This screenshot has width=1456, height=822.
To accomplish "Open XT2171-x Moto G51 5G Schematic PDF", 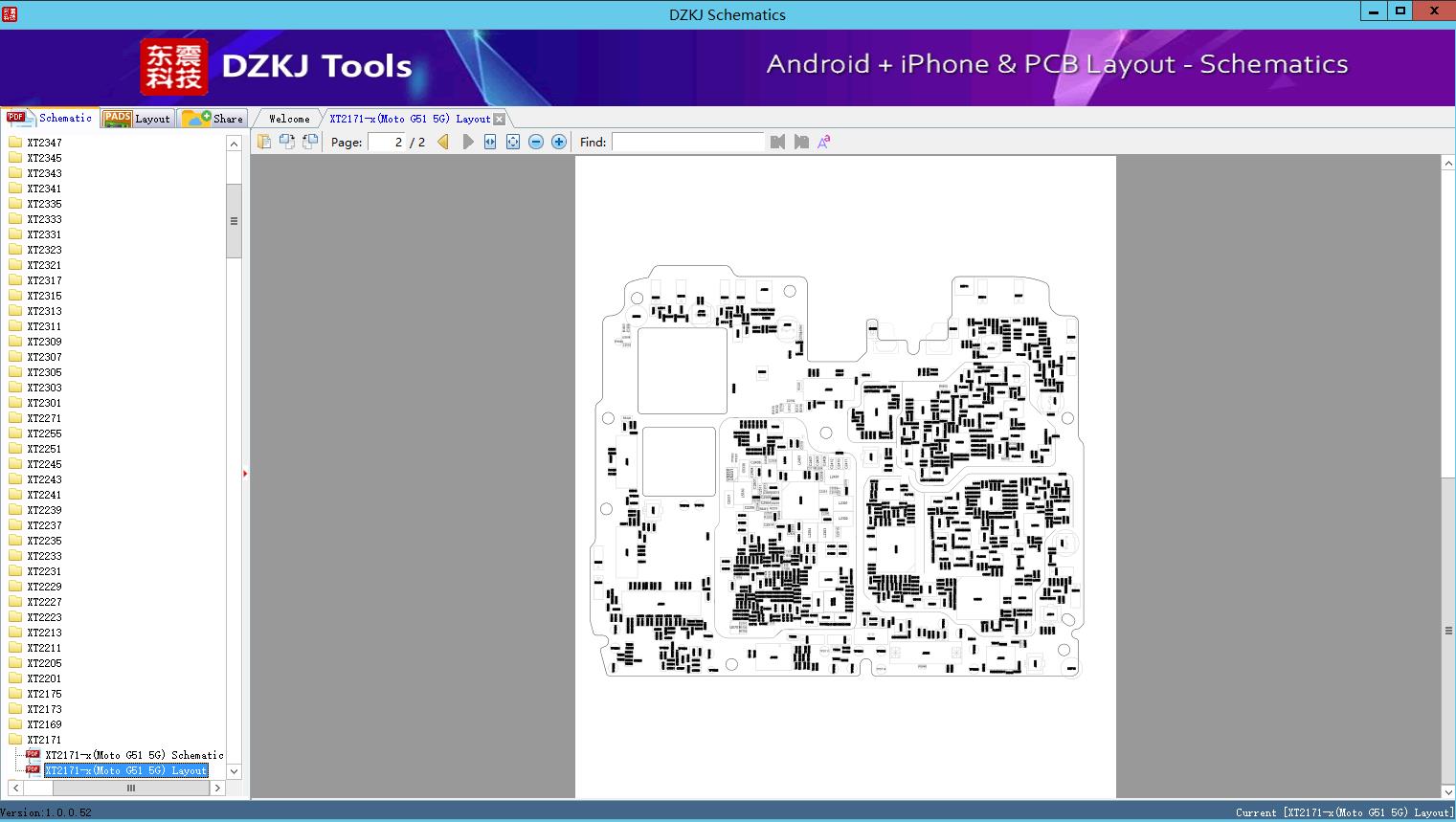I will (x=132, y=755).
